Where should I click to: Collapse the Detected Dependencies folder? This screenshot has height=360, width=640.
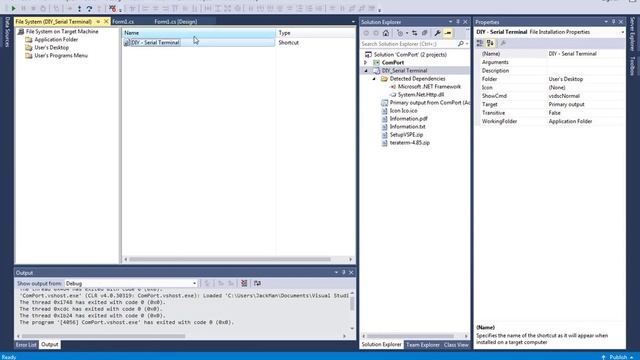pyautogui.click(x=374, y=79)
